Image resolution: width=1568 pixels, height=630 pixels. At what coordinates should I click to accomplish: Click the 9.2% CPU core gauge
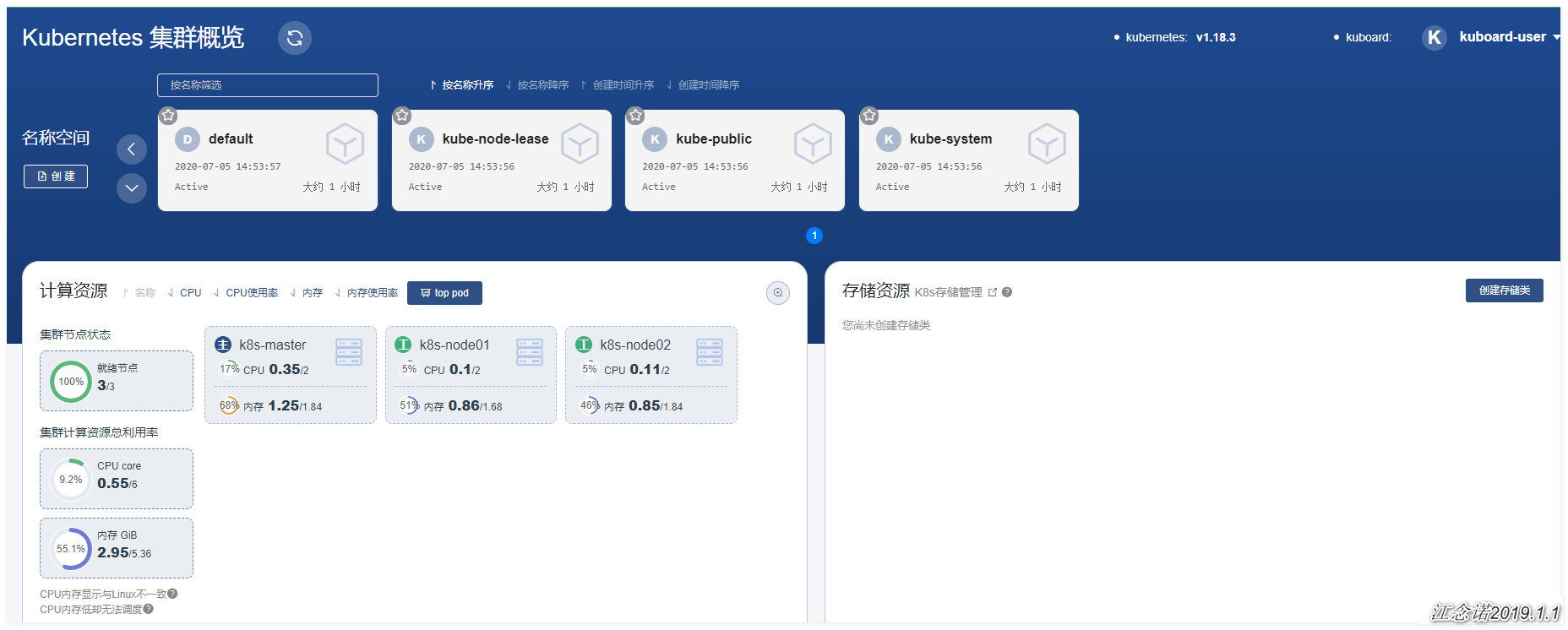[x=71, y=480]
